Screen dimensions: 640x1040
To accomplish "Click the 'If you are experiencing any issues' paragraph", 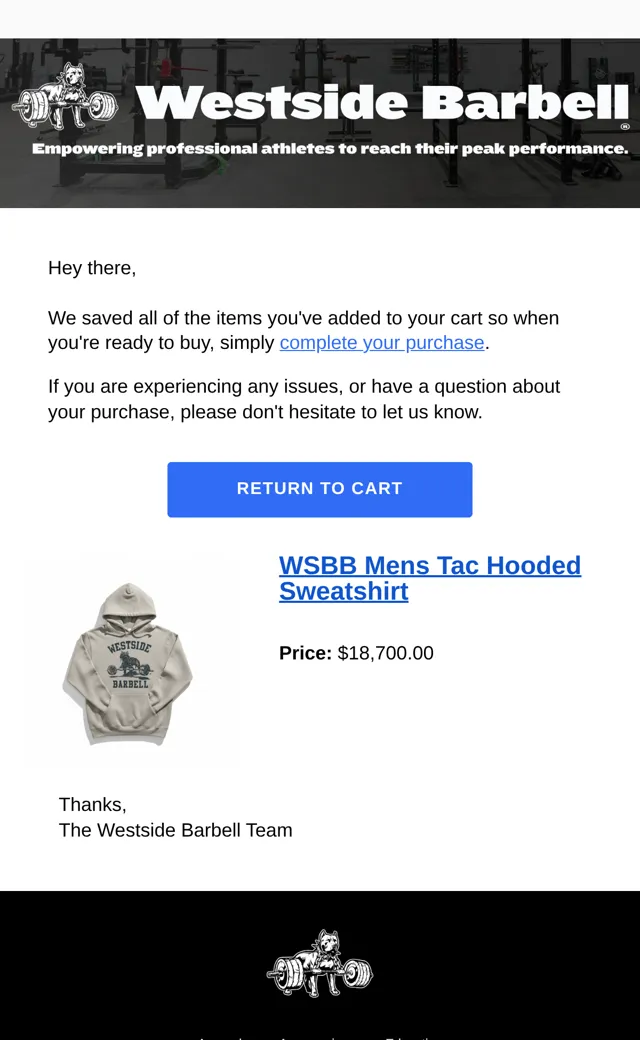I will pyautogui.click(x=304, y=399).
